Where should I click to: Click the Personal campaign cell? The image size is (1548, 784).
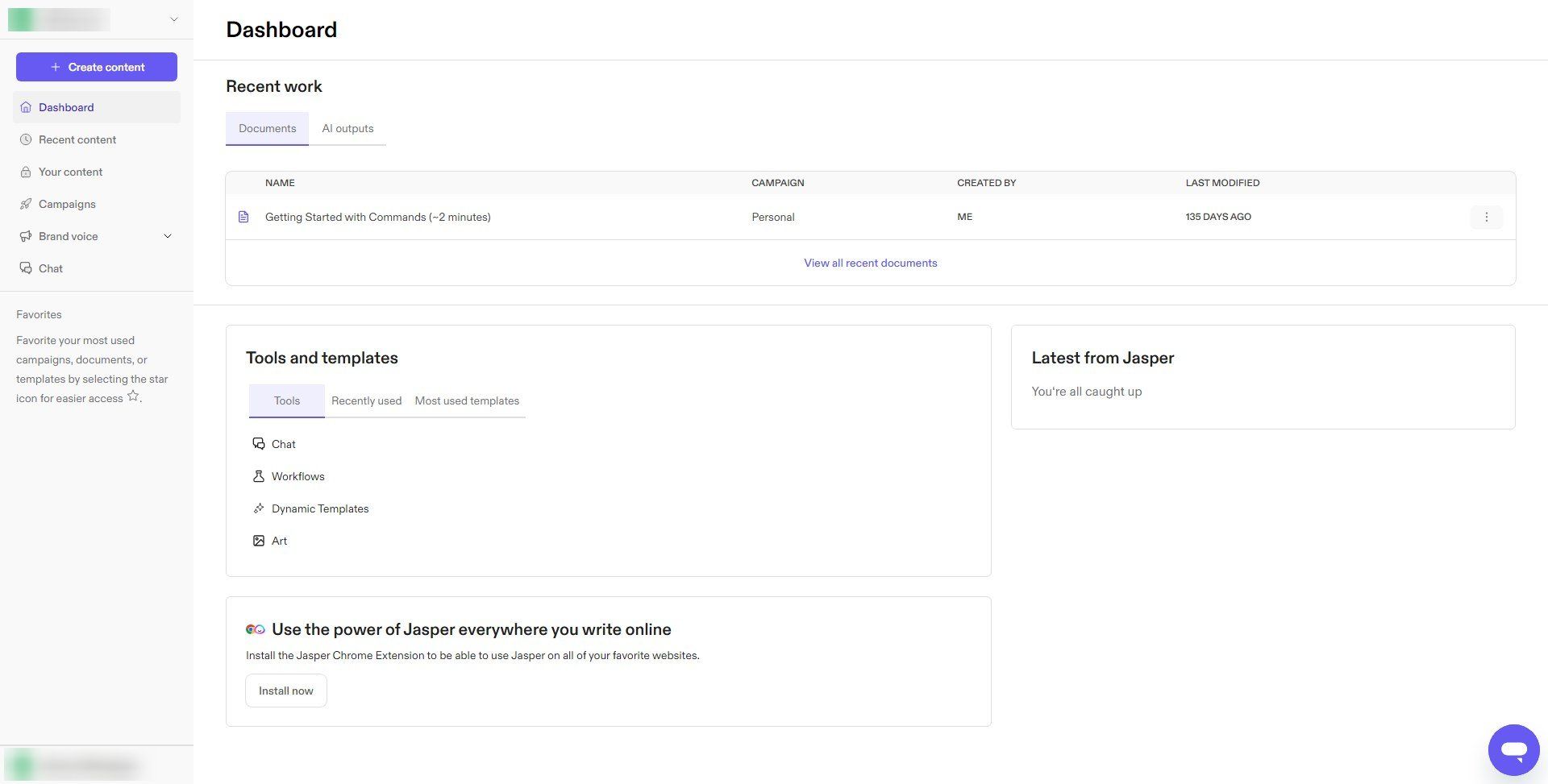click(x=773, y=217)
